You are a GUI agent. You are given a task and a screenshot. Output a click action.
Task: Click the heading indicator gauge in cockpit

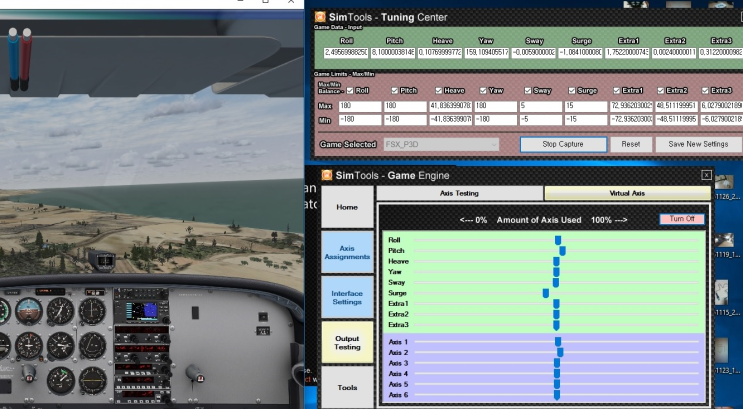pos(29,346)
